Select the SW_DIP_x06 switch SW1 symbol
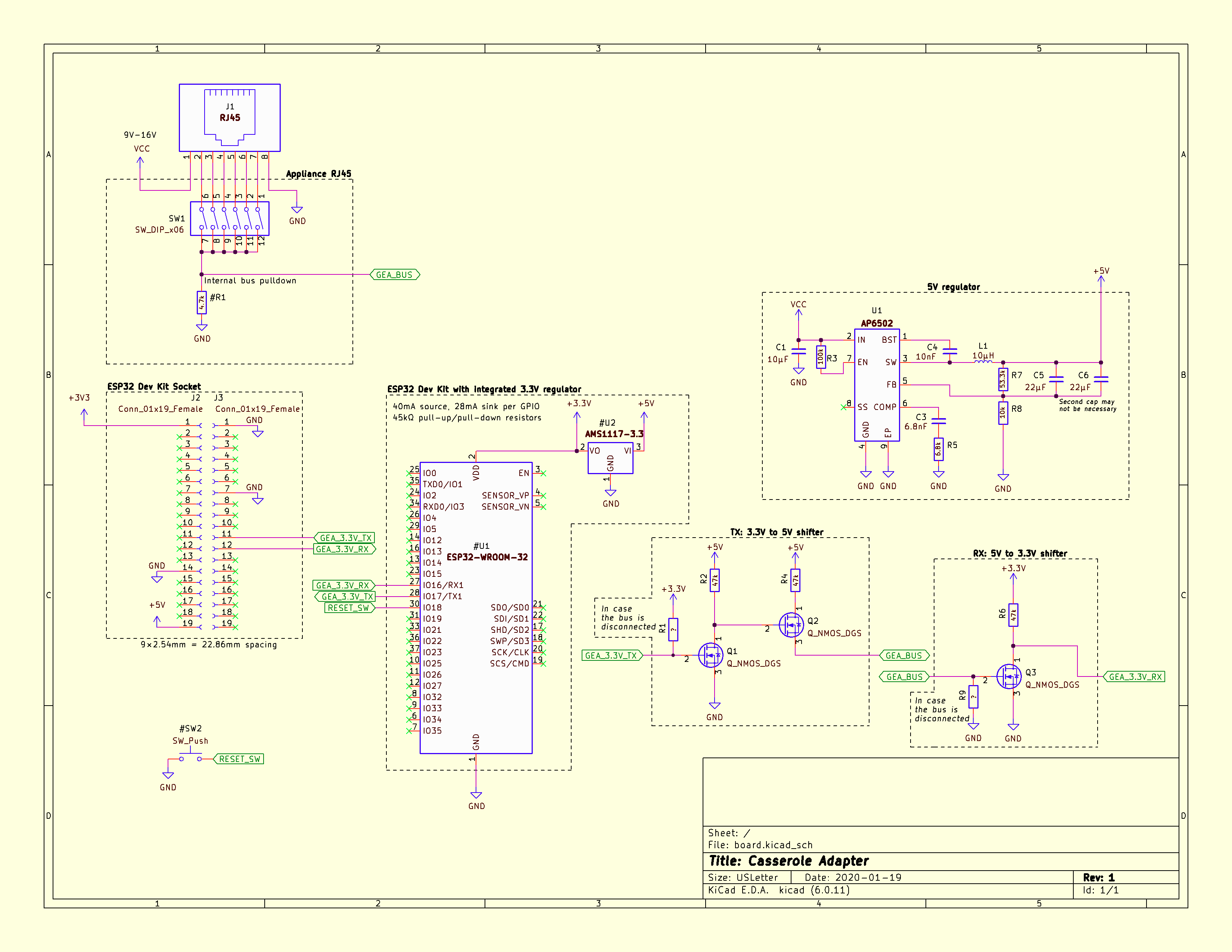 230,218
